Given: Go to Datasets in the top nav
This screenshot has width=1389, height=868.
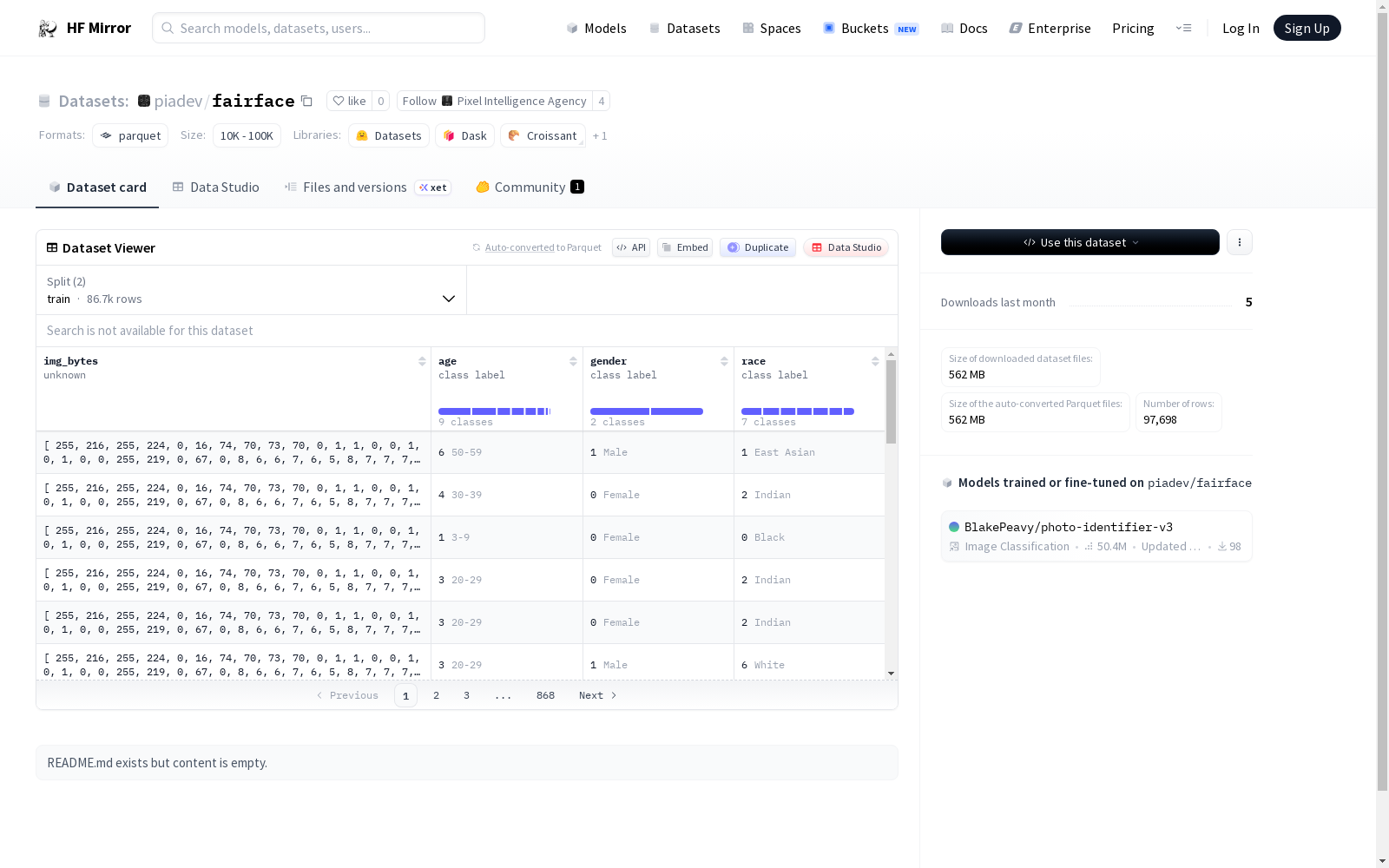Looking at the screenshot, I should tap(685, 28).
